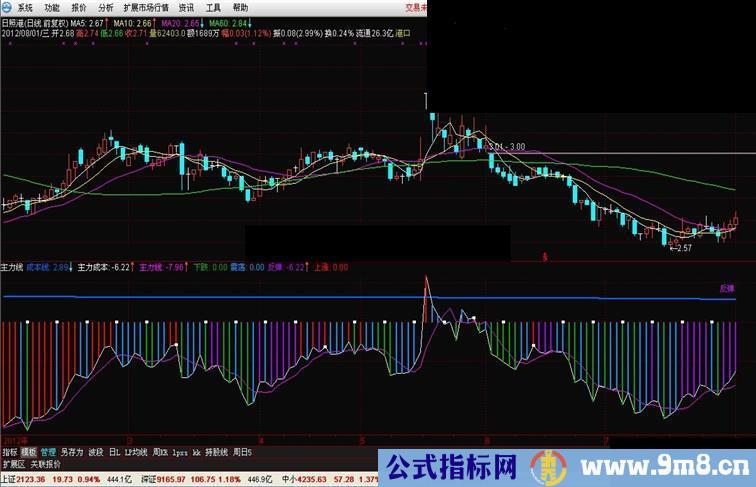Open 关联报价 related quotes

pyautogui.click(x=44, y=464)
